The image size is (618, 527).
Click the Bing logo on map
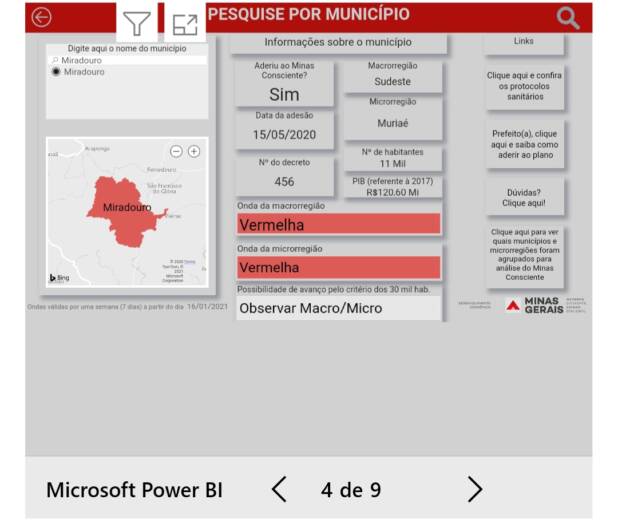coord(60,277)
